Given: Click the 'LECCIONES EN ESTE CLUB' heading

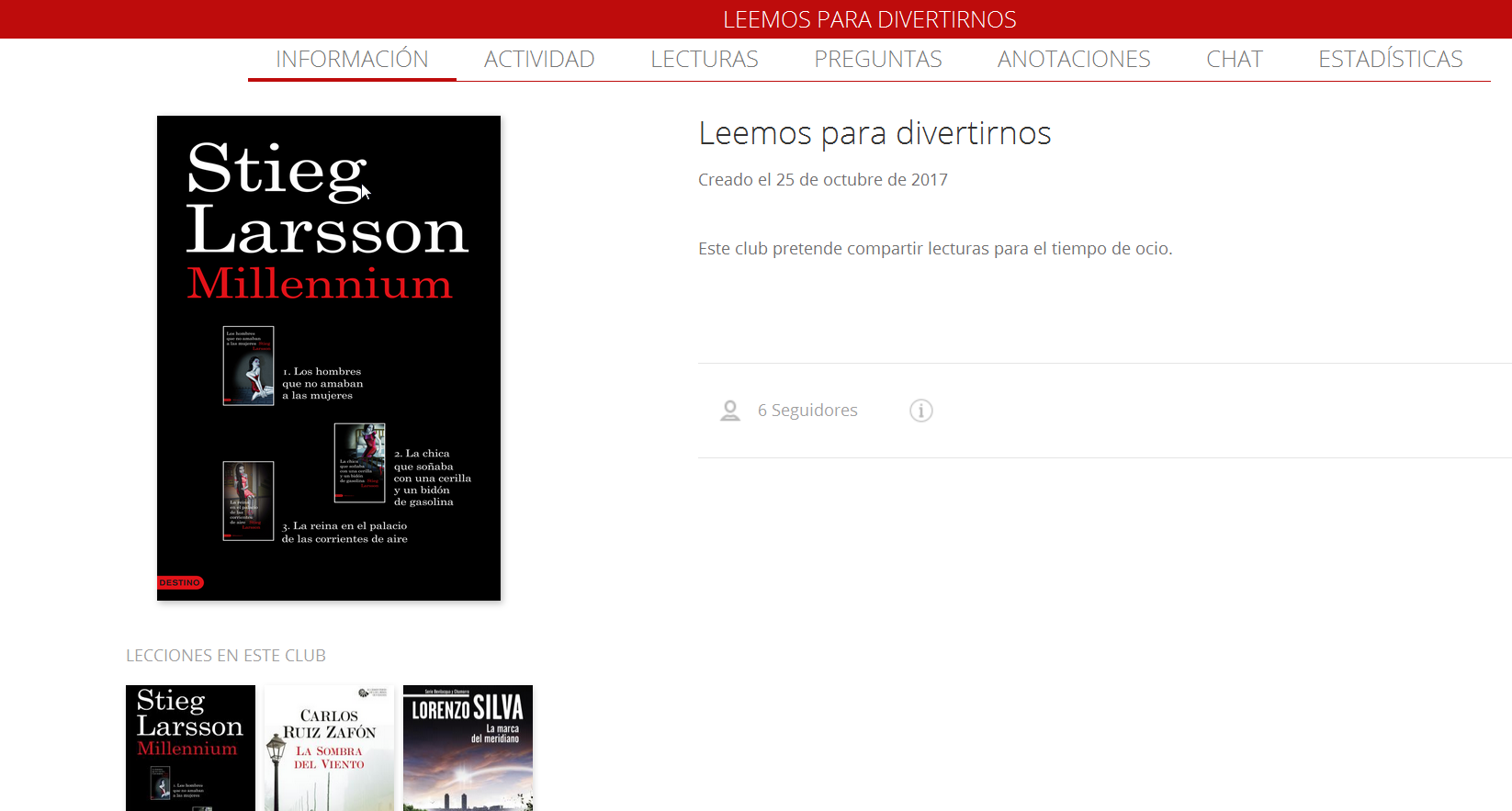Looking at the screenshot, I should click(x=226, y=656).
